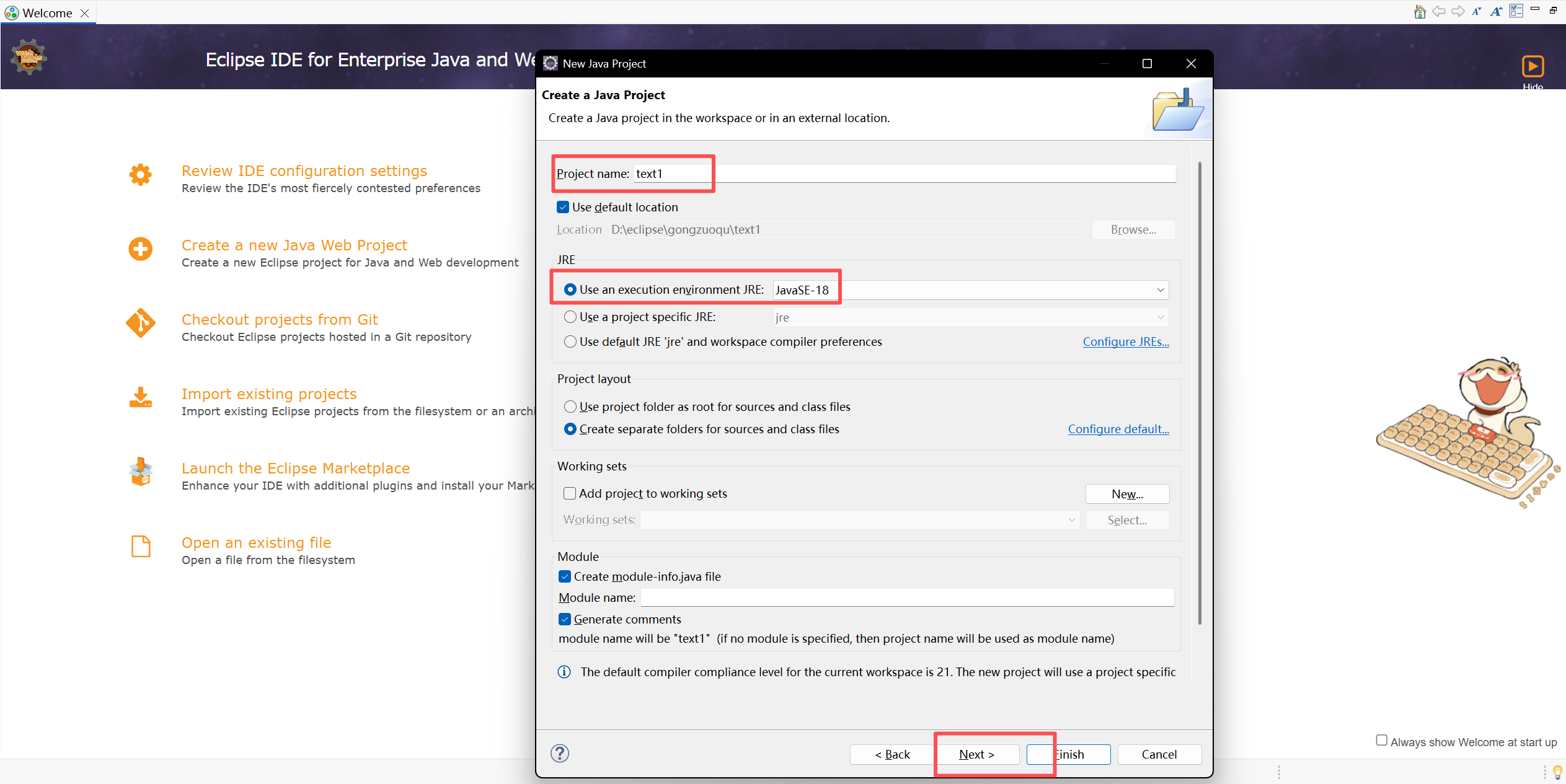
Task: Click the Eclipse Marketplace box icon
Action: pyautogui.click(x=141, y=472)
